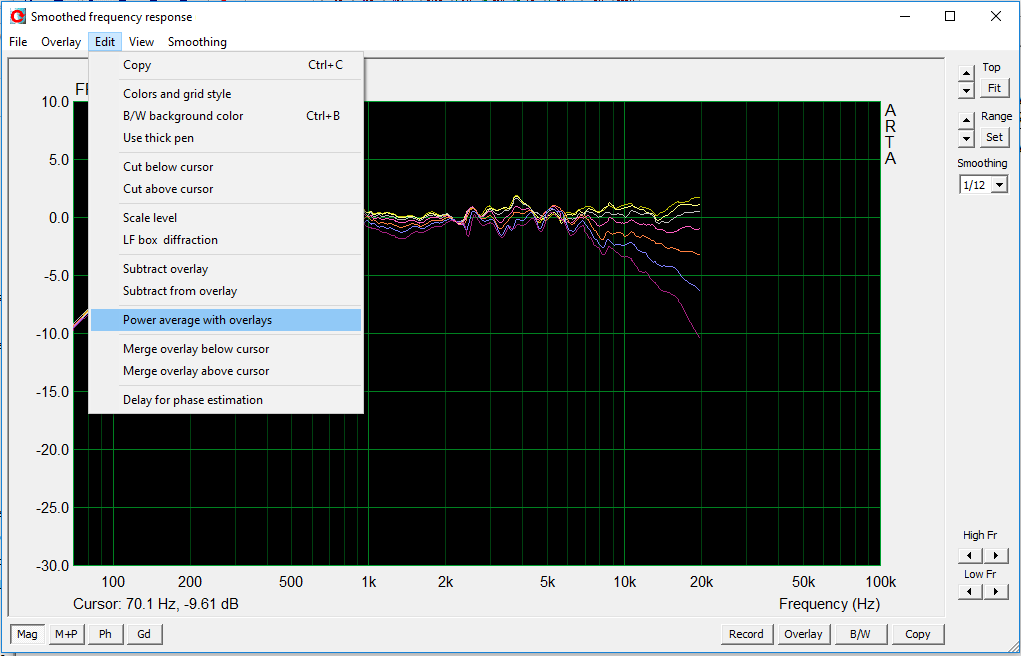Switch to Gd group delay view

point(144,634)
